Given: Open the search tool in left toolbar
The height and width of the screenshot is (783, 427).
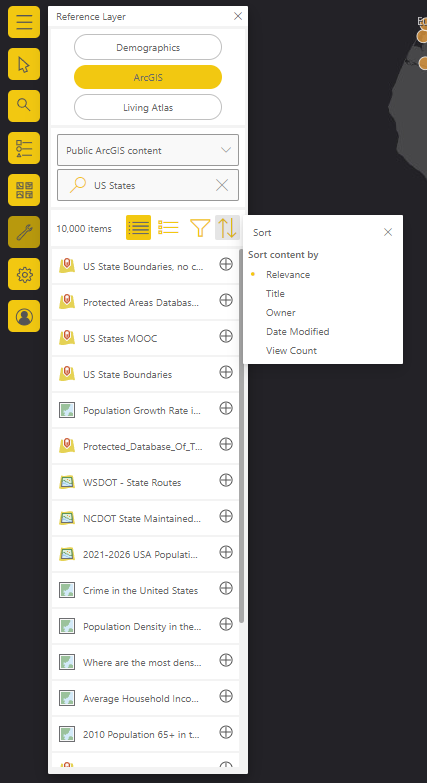Looking at the screenshot, I should click(24, 106).
